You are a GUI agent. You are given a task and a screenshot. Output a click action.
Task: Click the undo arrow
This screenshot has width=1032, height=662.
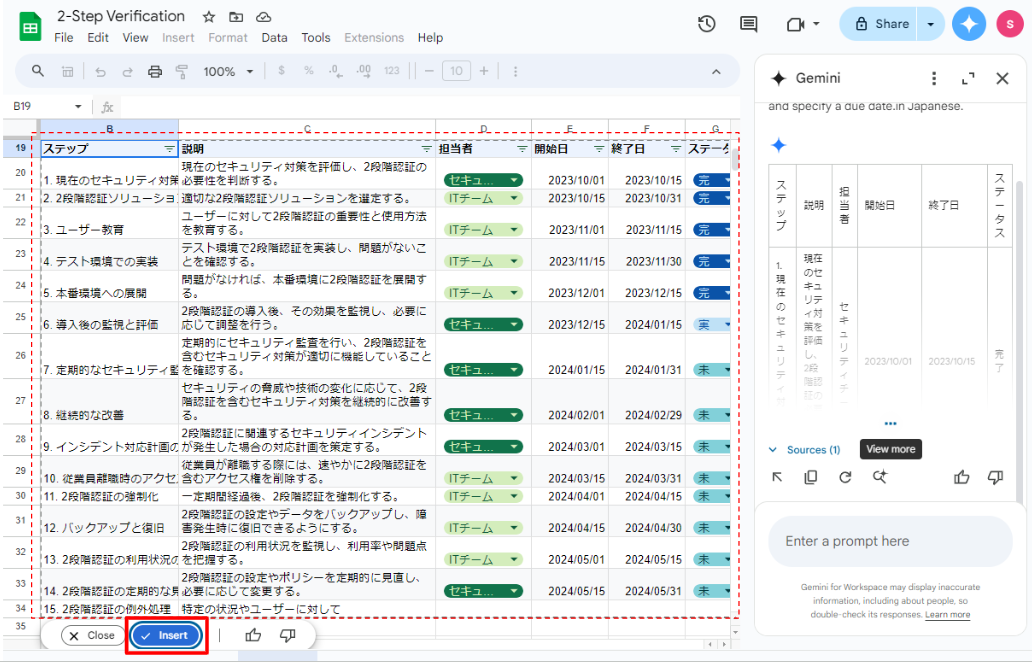click(x=100, y=72)
